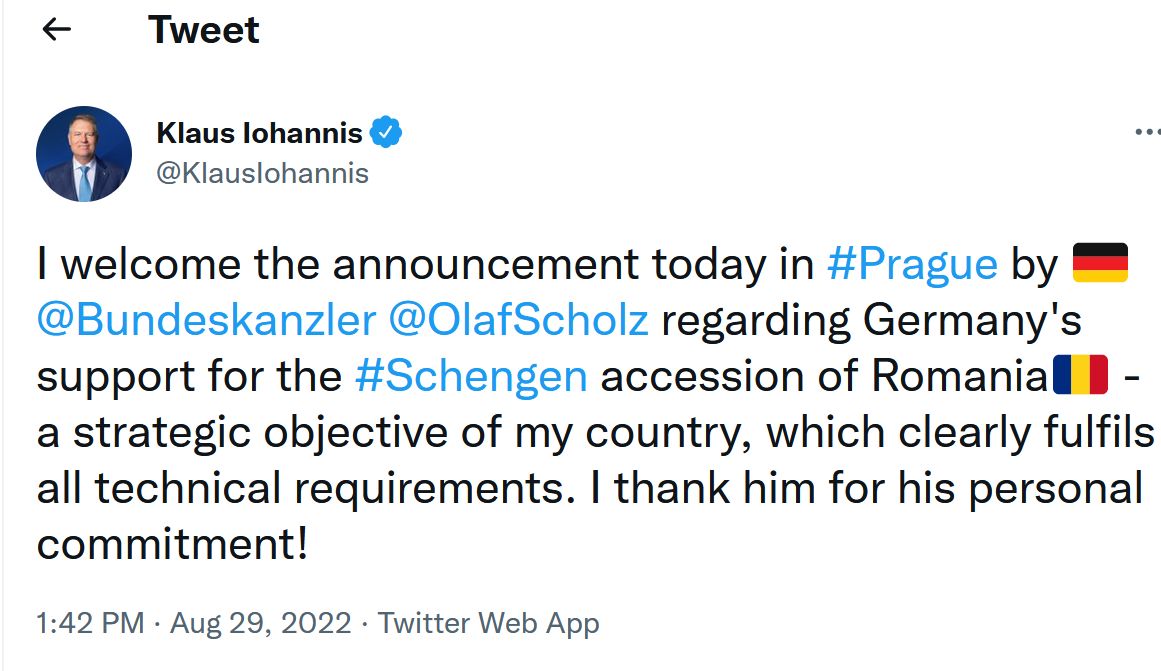This screenshot has width=1161, height=671.
Task: Click the Aug 29, 2022 date
Action: tap(260, 624)
